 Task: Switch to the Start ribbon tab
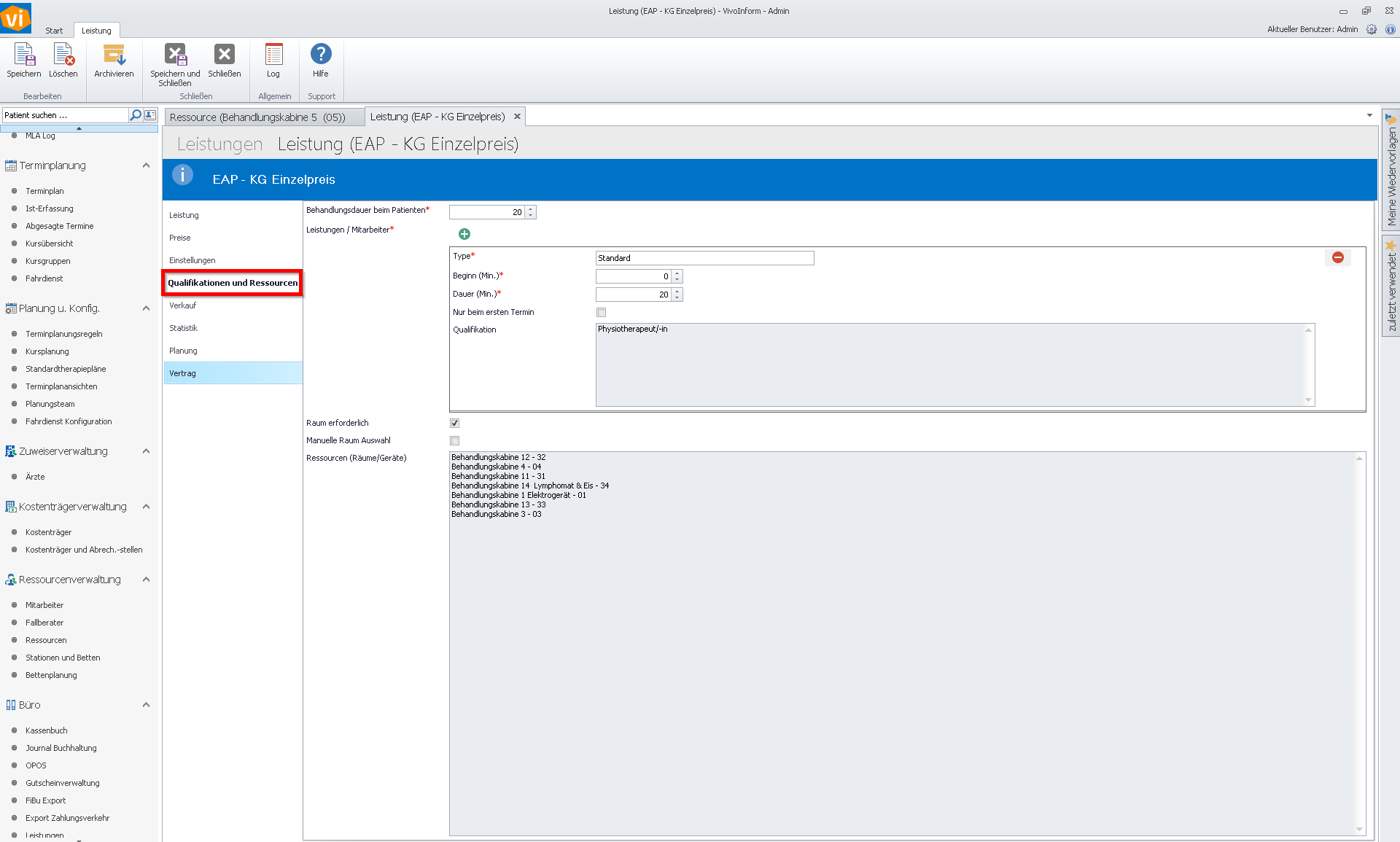pyautogui.click(x=54, y=31)
